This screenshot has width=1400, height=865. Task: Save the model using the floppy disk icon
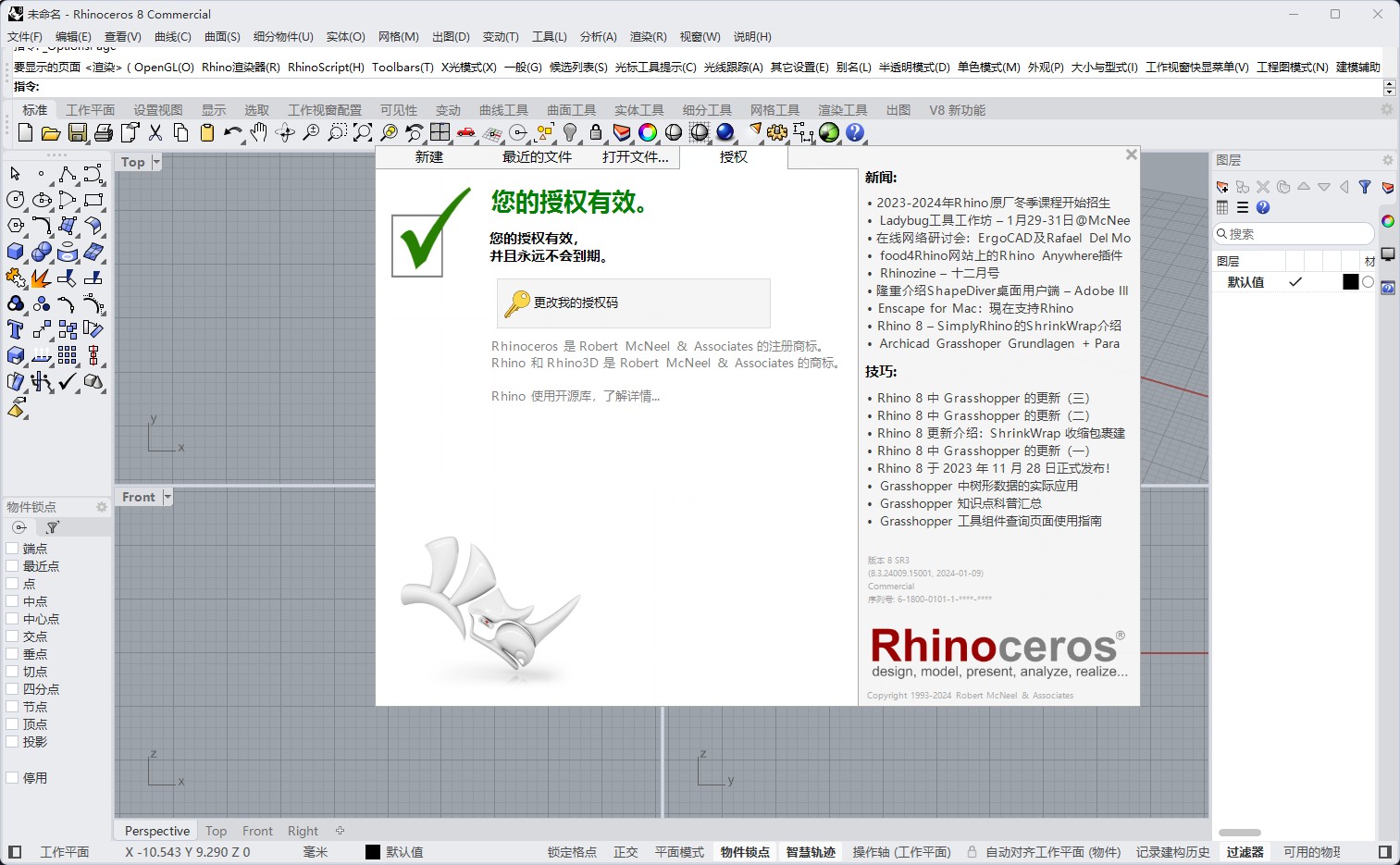coord(78,133)
